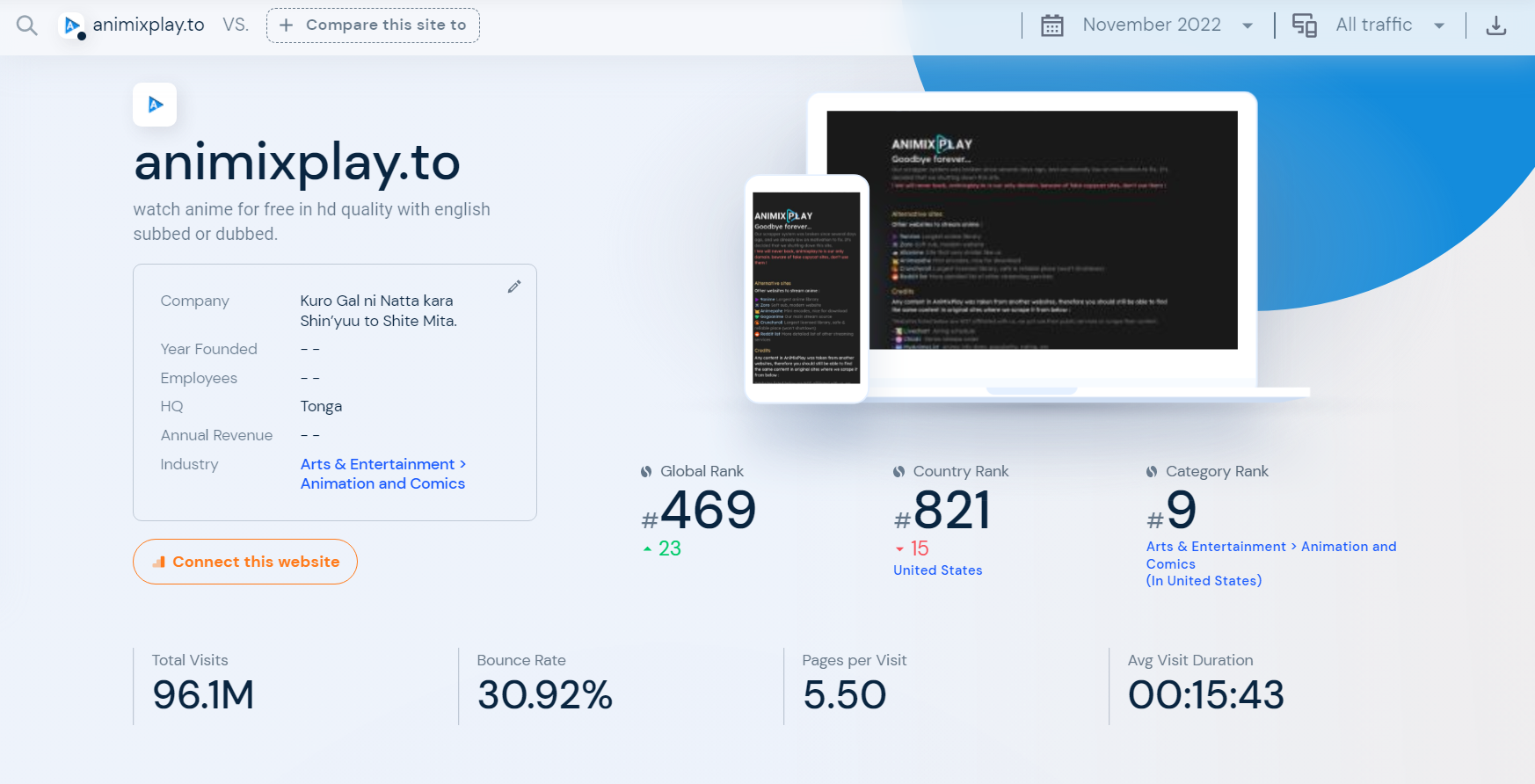This screenshot has height=784, width=1535.
Task: Click Connect this website button
Action: pos(245,562)
